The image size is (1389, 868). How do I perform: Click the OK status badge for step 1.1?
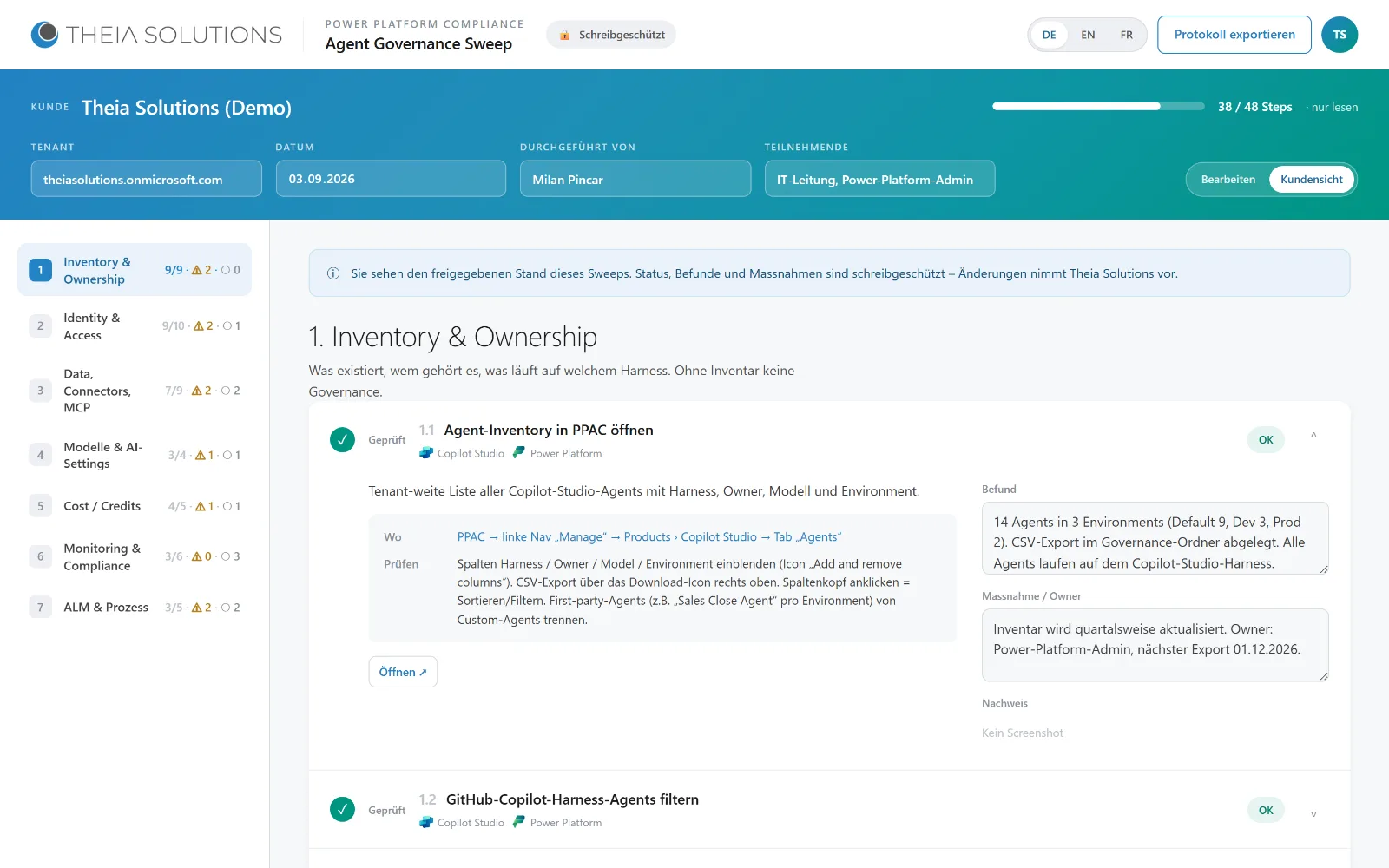1266,440
